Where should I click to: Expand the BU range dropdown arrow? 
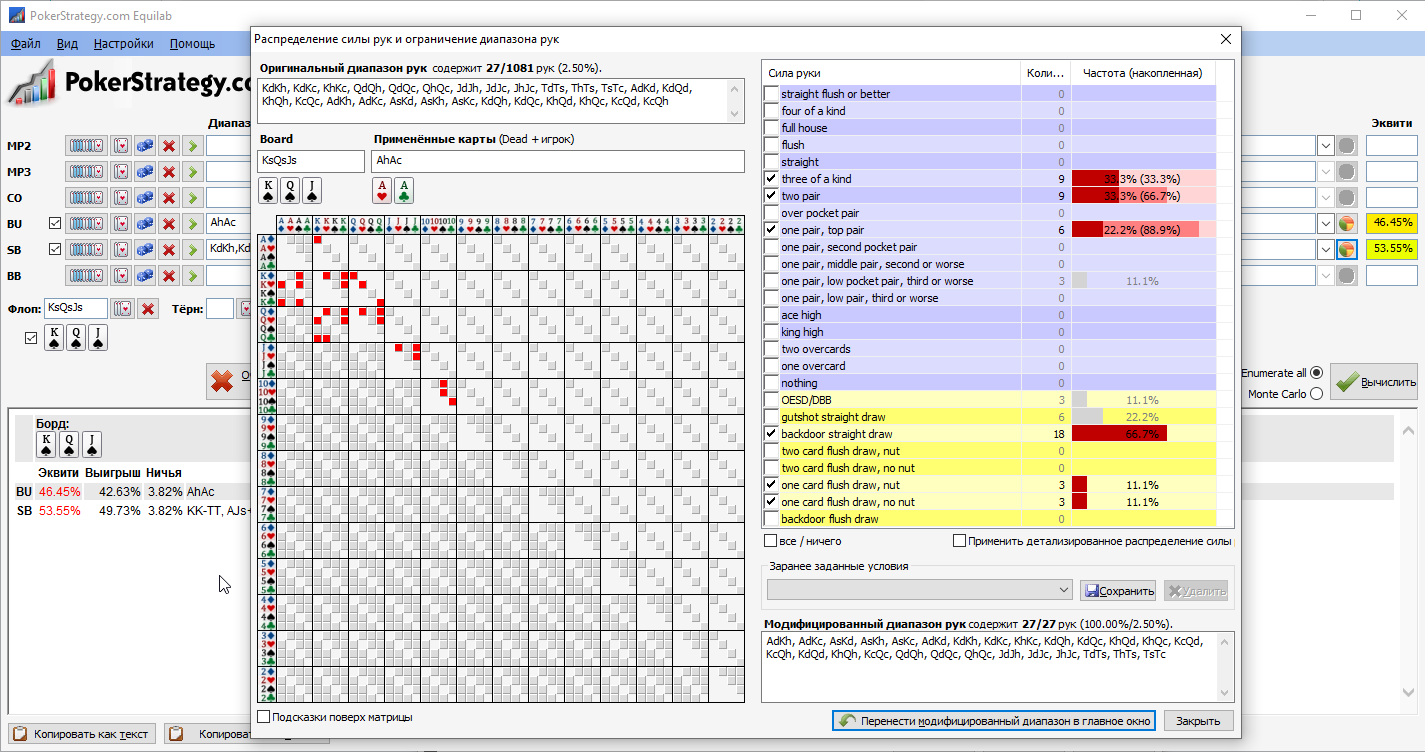[x=1325, y=223]
